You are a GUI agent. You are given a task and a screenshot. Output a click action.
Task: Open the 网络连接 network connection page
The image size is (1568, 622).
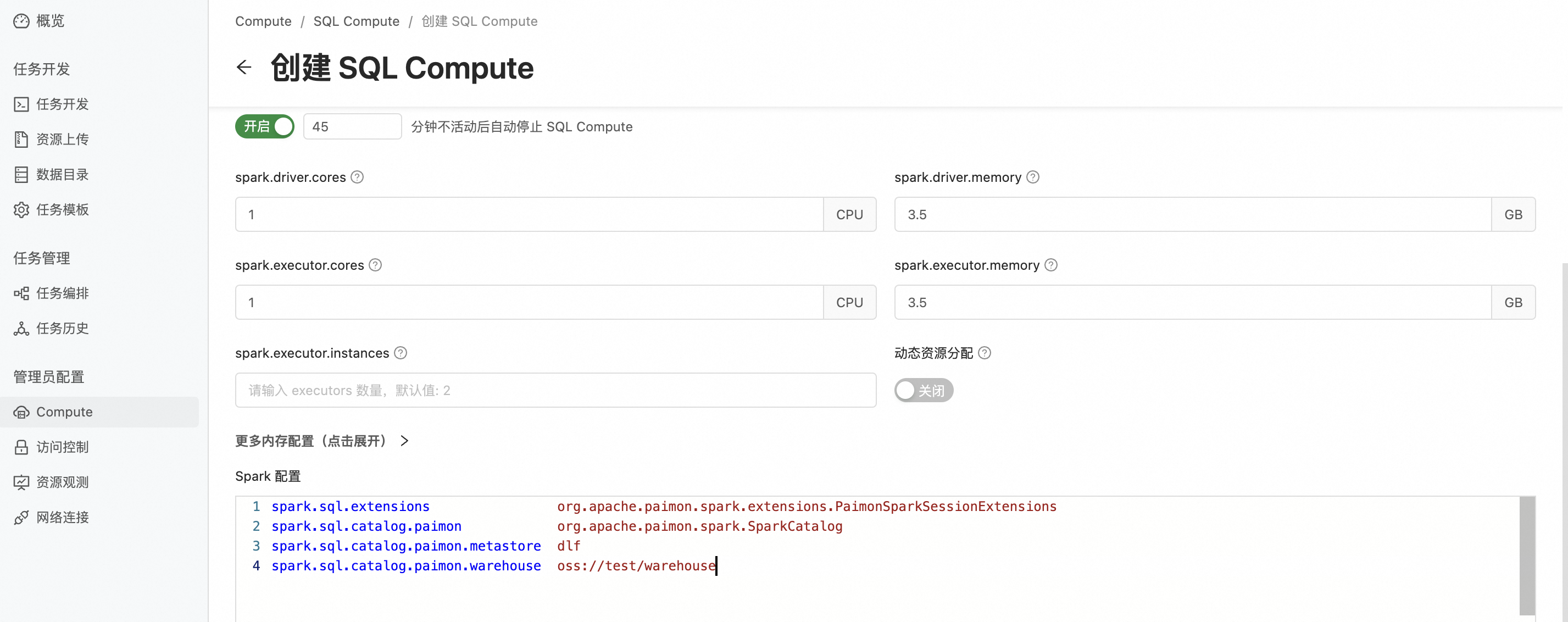(x=63, y=517)
